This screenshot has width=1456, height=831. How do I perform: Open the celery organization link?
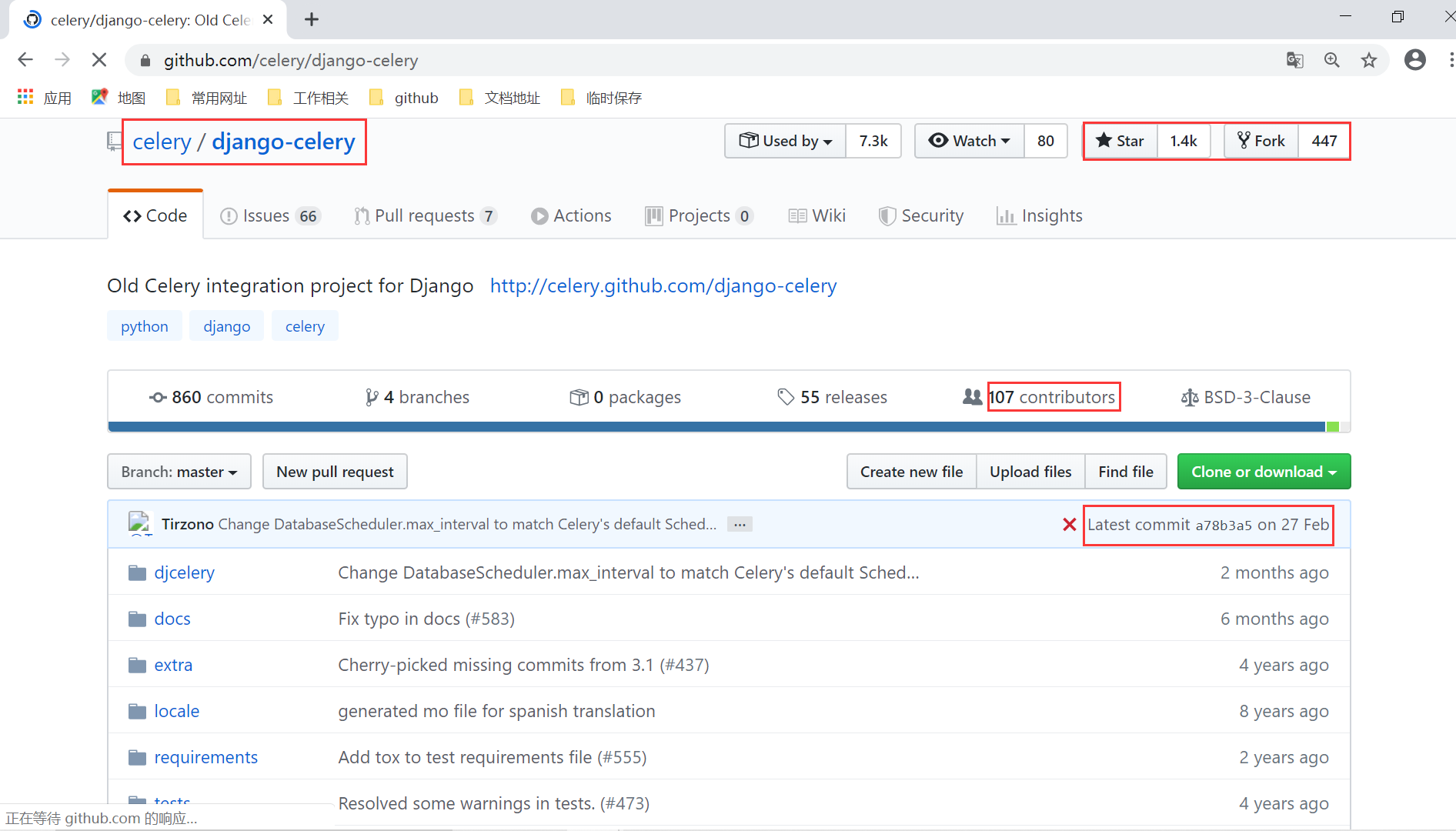[162, 142]
